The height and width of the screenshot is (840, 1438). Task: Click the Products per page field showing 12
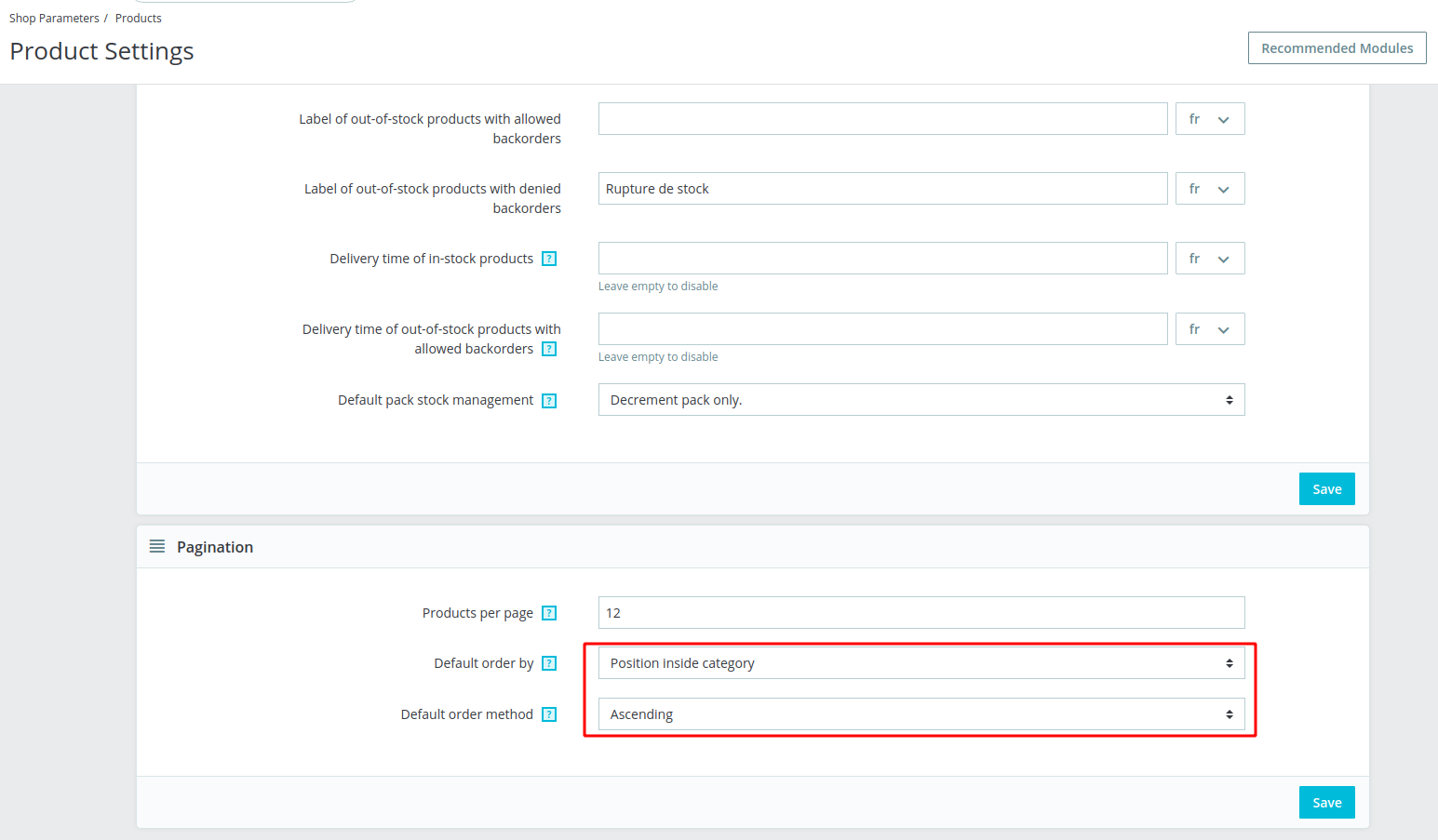pyautogui.click(x=921, y=613)
